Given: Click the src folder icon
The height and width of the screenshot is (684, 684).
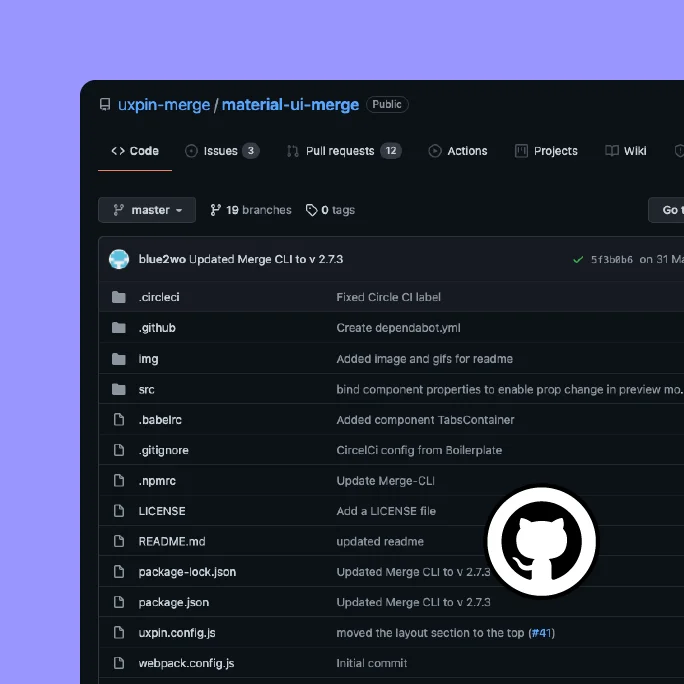Looking at the screenshot, I should [119, 389].
